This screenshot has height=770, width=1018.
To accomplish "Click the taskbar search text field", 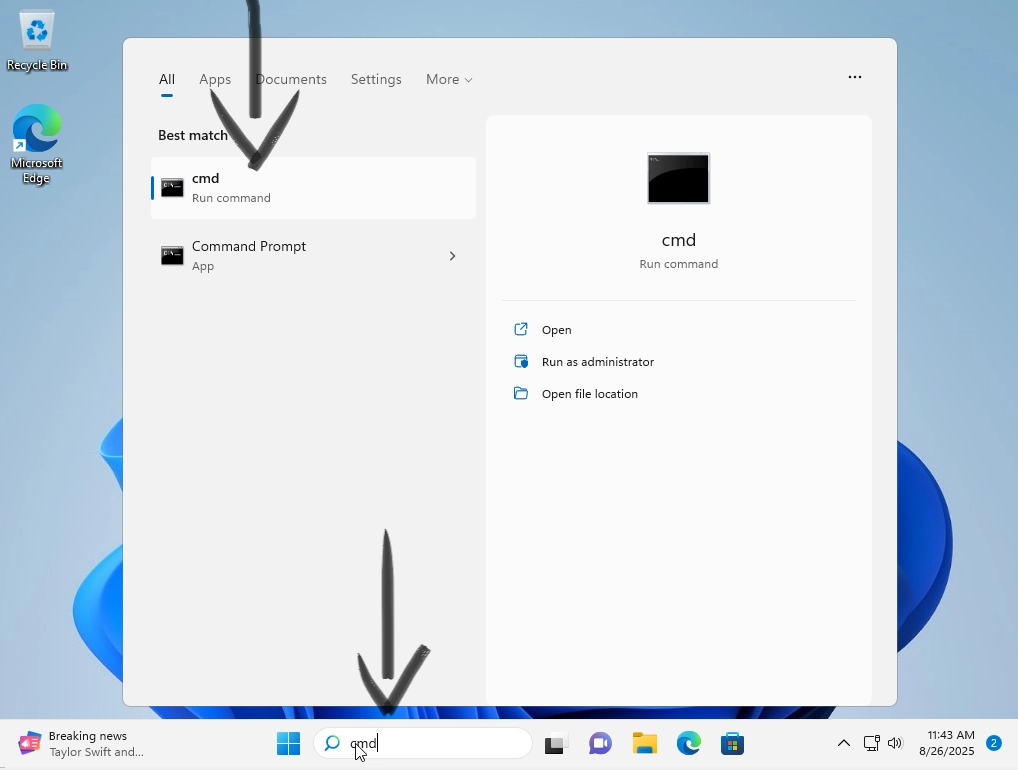I will click(x=440, y=744).
